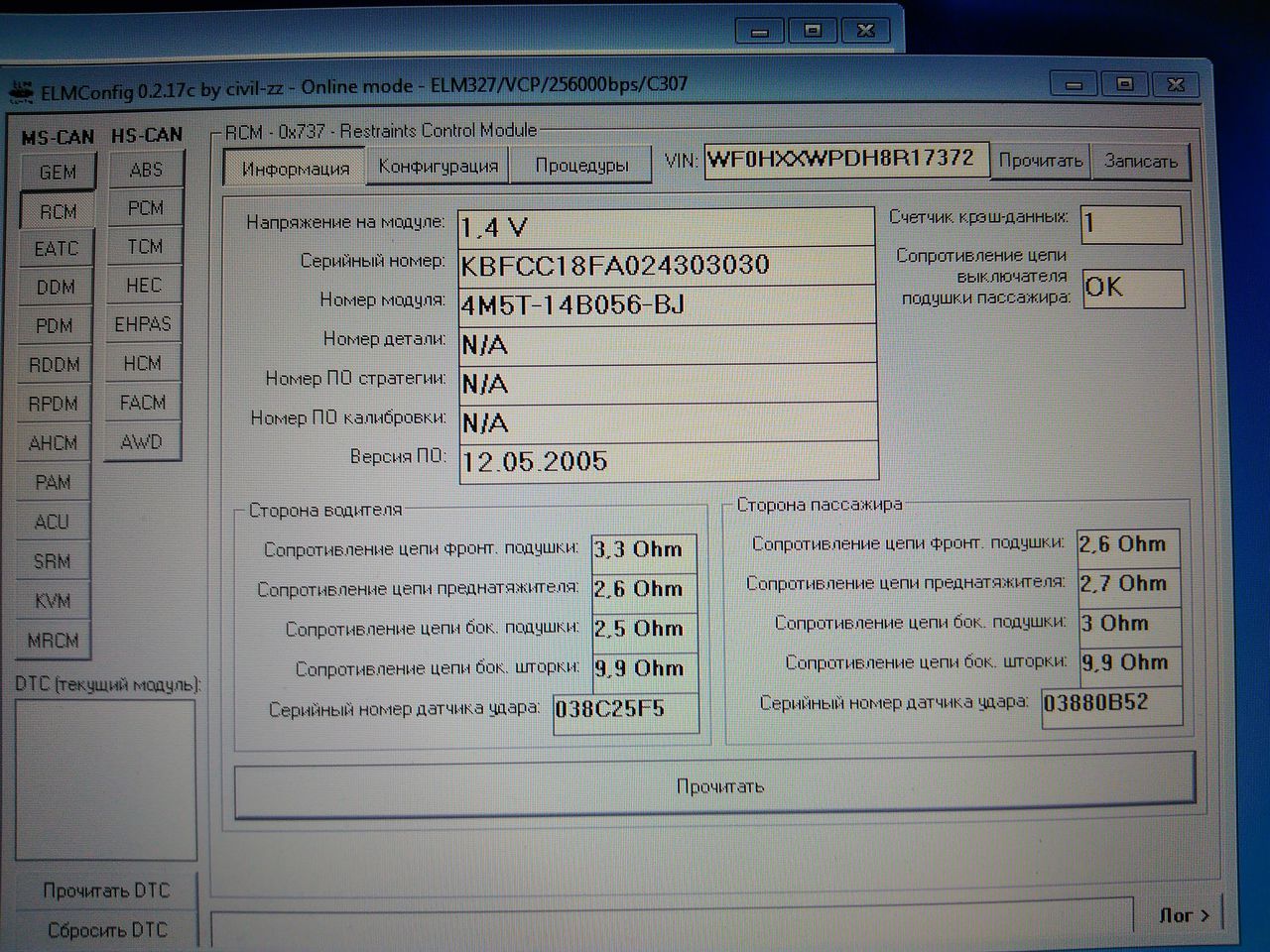The width and height of the screenshot is (1270, 952).
Task: Click the Записать button
Action: click(1140, 162)
